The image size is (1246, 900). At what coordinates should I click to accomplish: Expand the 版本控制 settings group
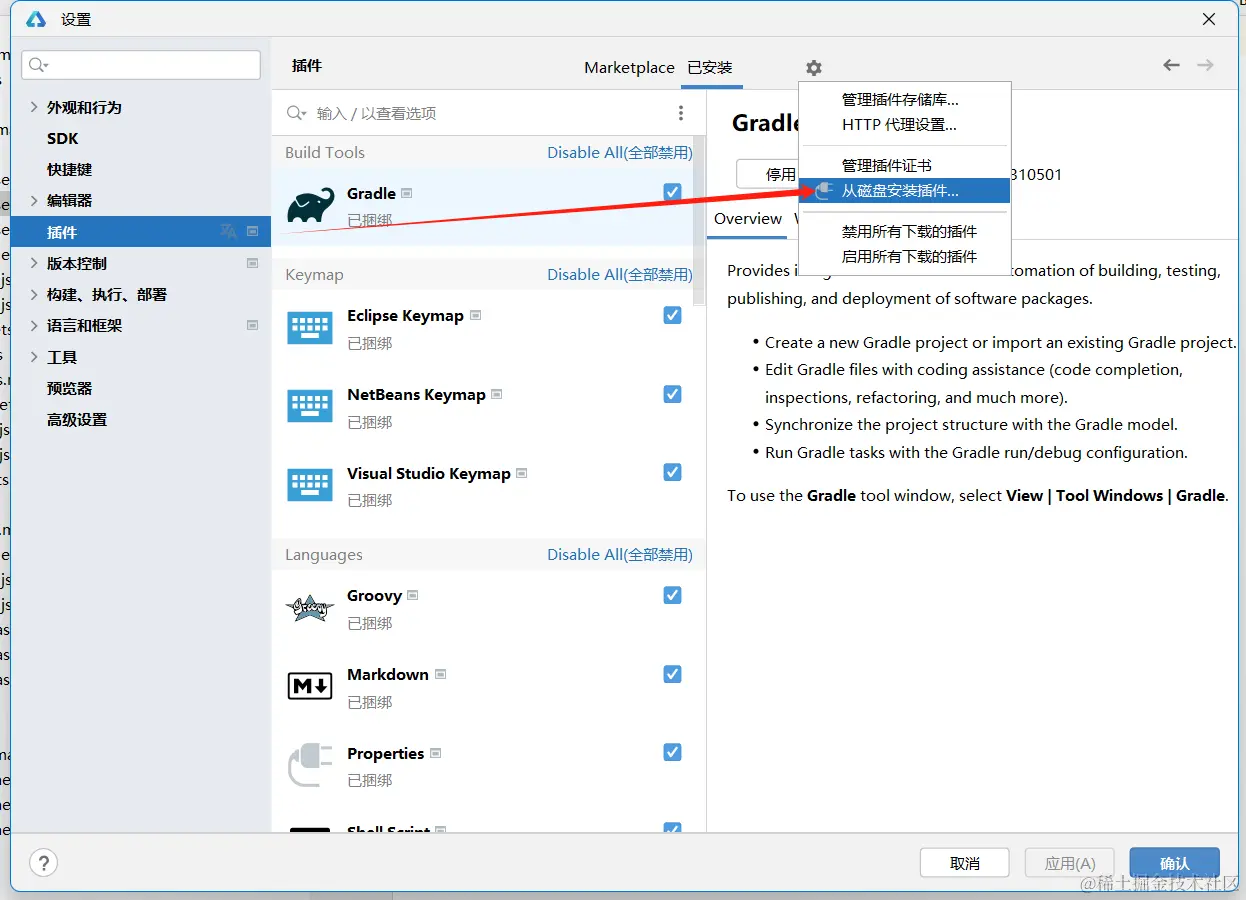point(34,263)
